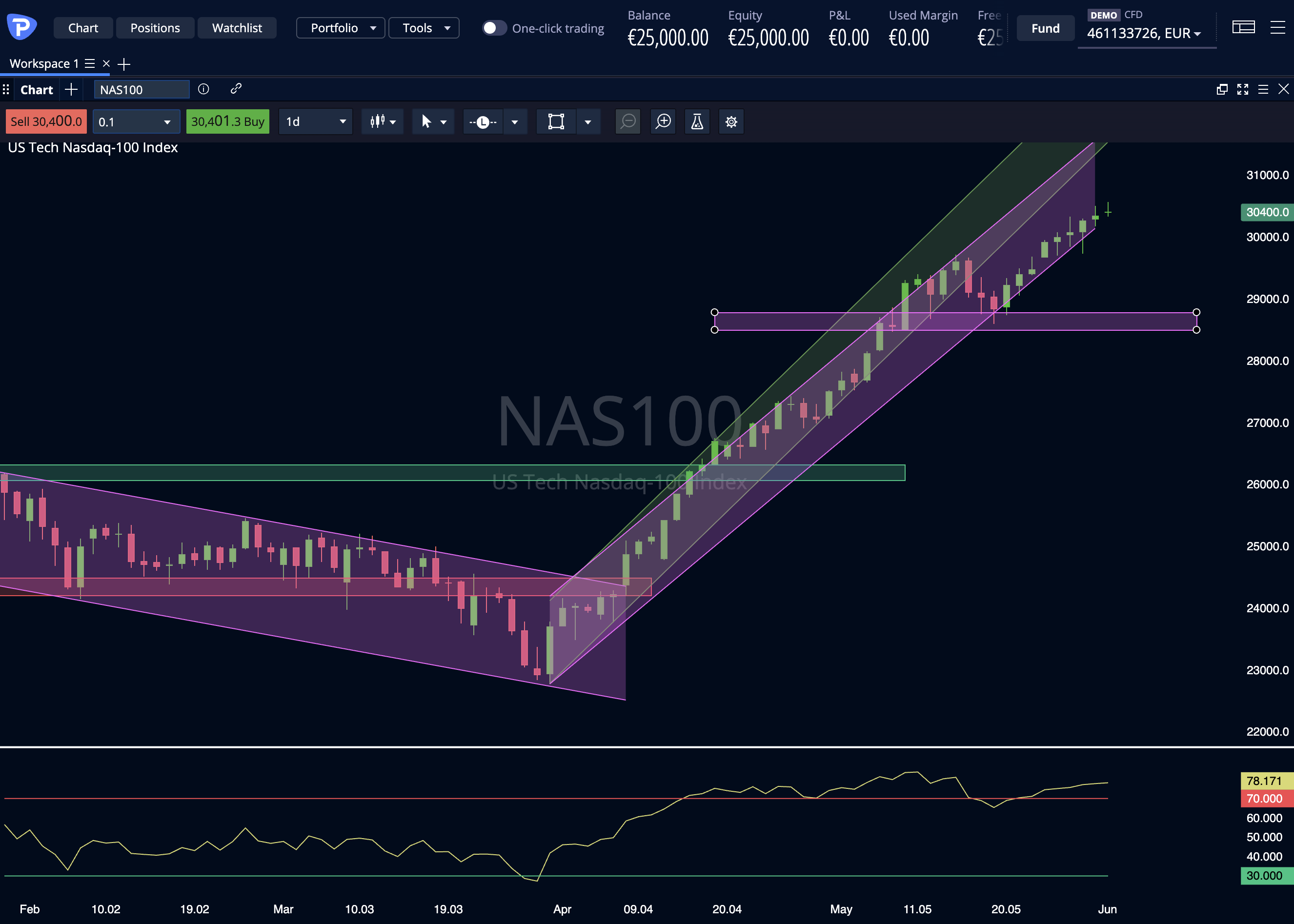1294x924 pixels.
Task: Click the RSI 30.000 oversold level label
Action: [1267, 876]
